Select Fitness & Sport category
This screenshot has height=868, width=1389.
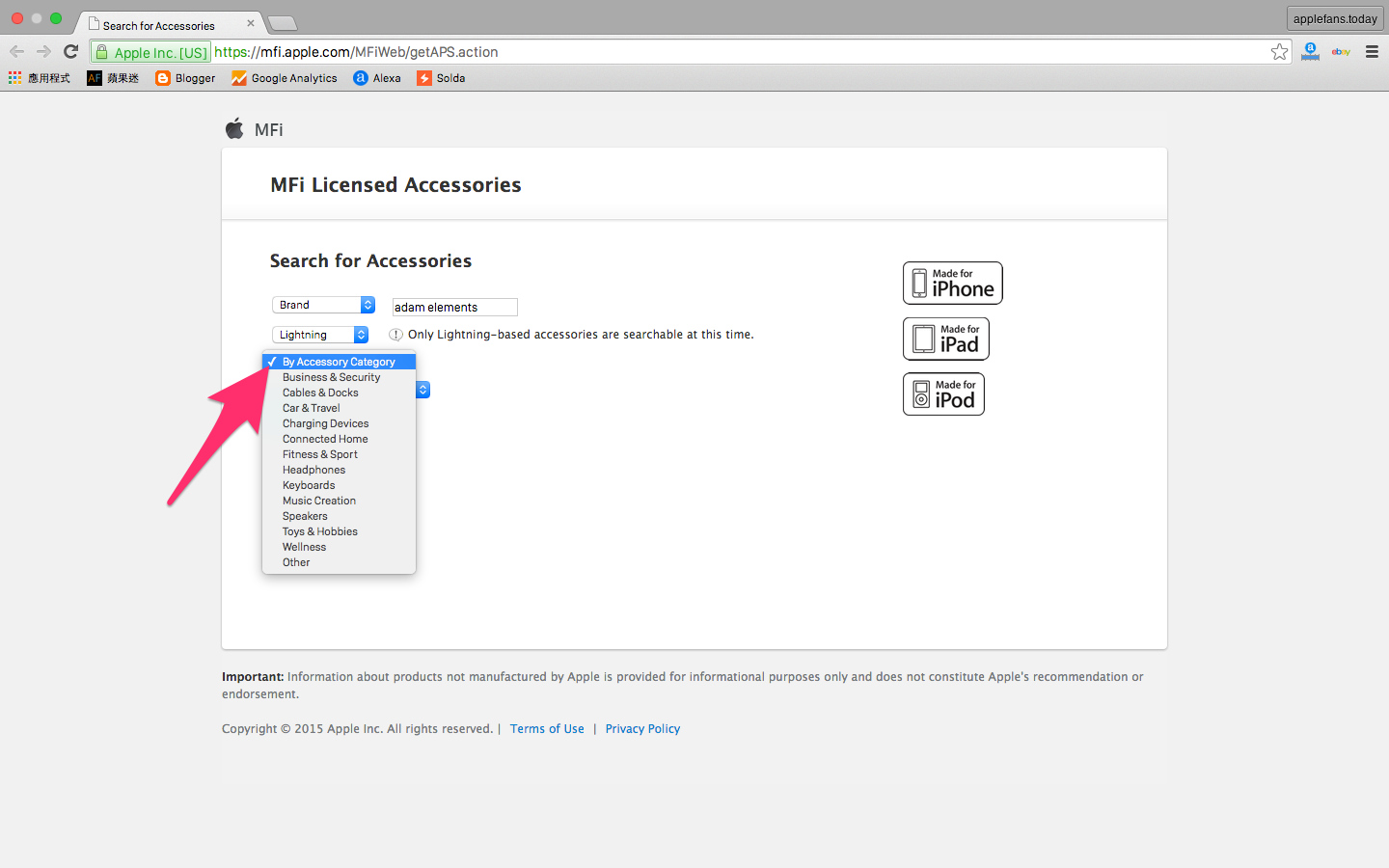pos(339,454)
